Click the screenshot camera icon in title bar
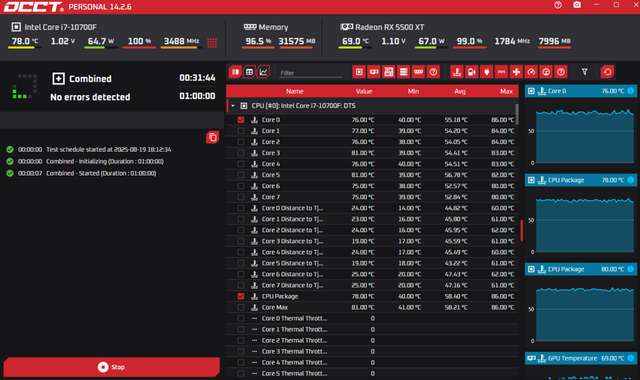 577,5
